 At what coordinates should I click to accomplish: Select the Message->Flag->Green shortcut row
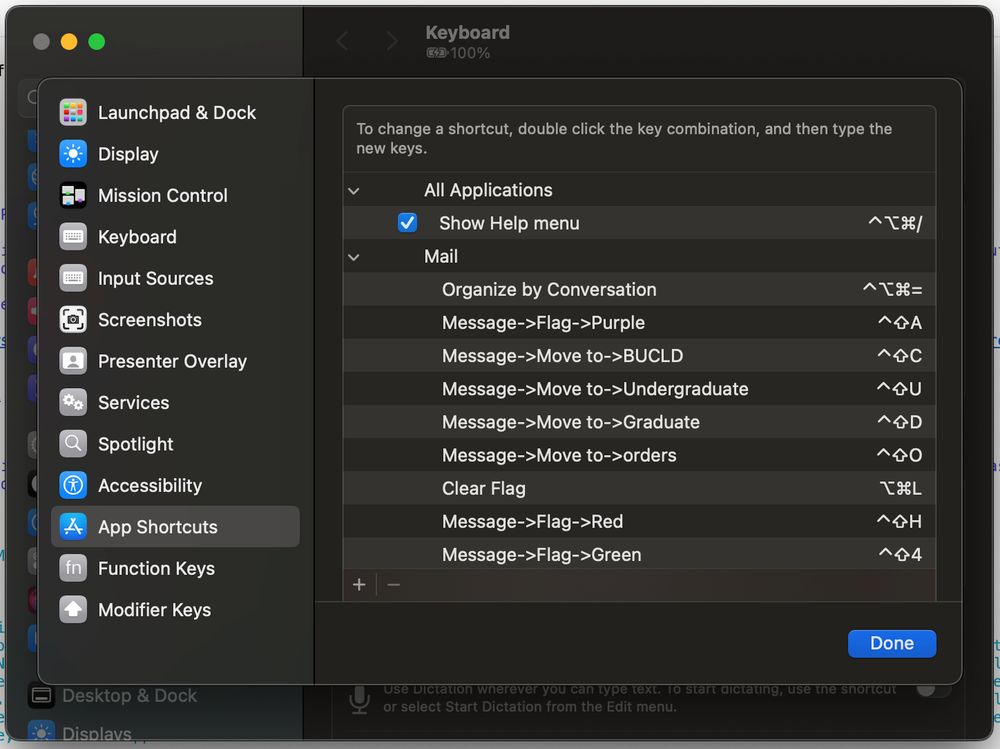[x=639, y=554]
